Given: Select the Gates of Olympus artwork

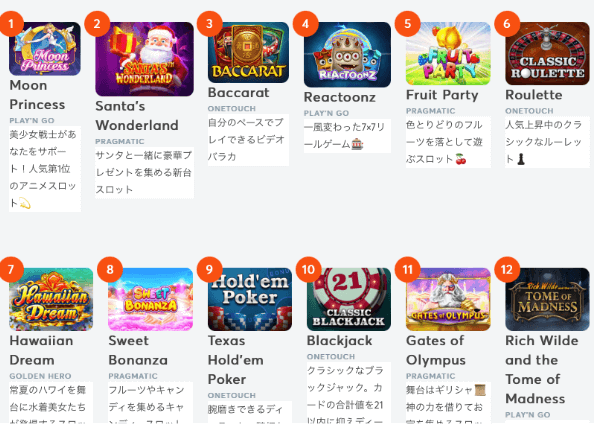Looking at the screenshot, I should [x=448, y=299].
